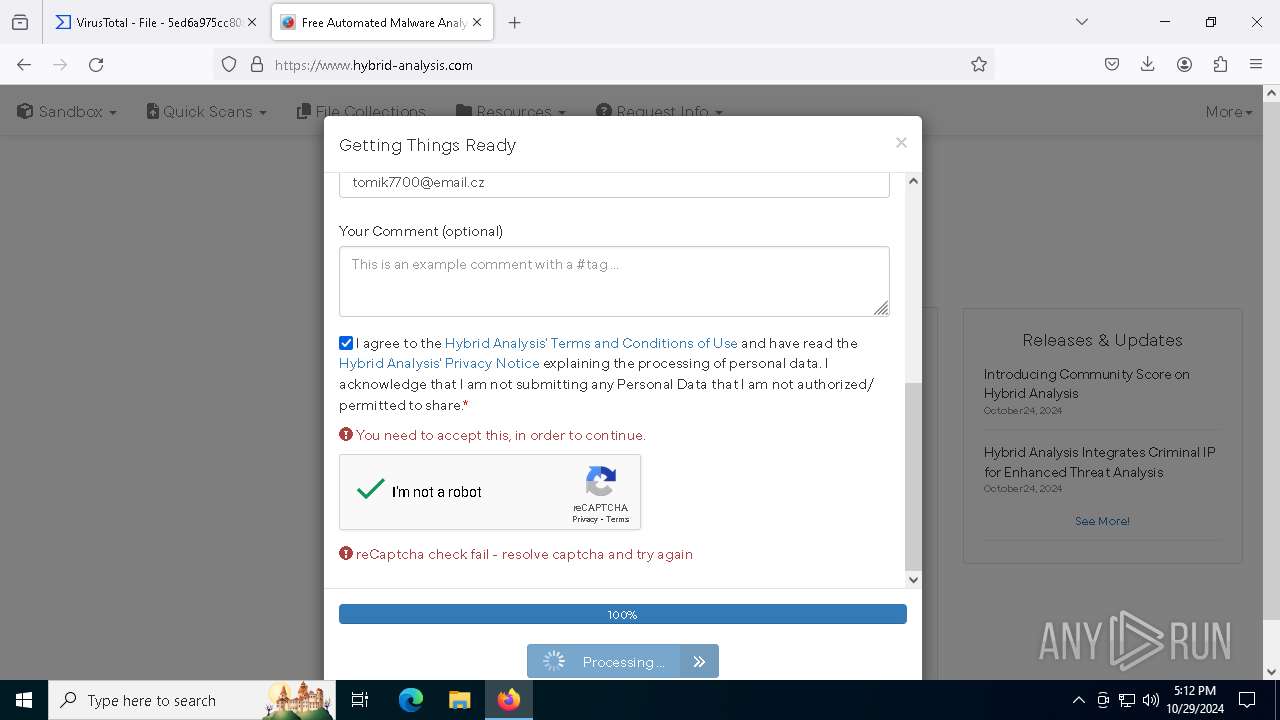Expand the Request Info menu
1280x720 pixels.
[659, 112]
